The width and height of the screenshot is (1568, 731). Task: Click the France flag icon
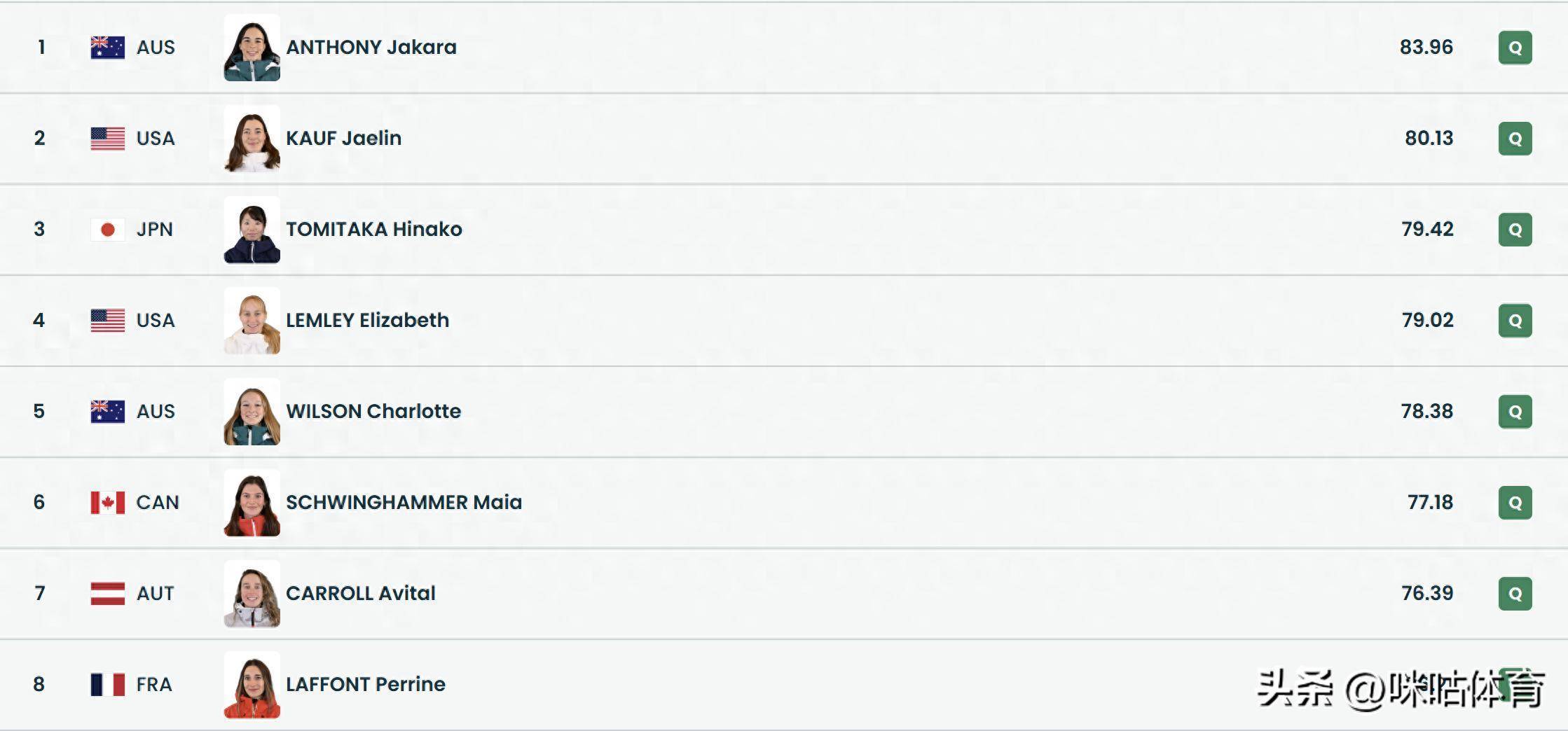108,685
